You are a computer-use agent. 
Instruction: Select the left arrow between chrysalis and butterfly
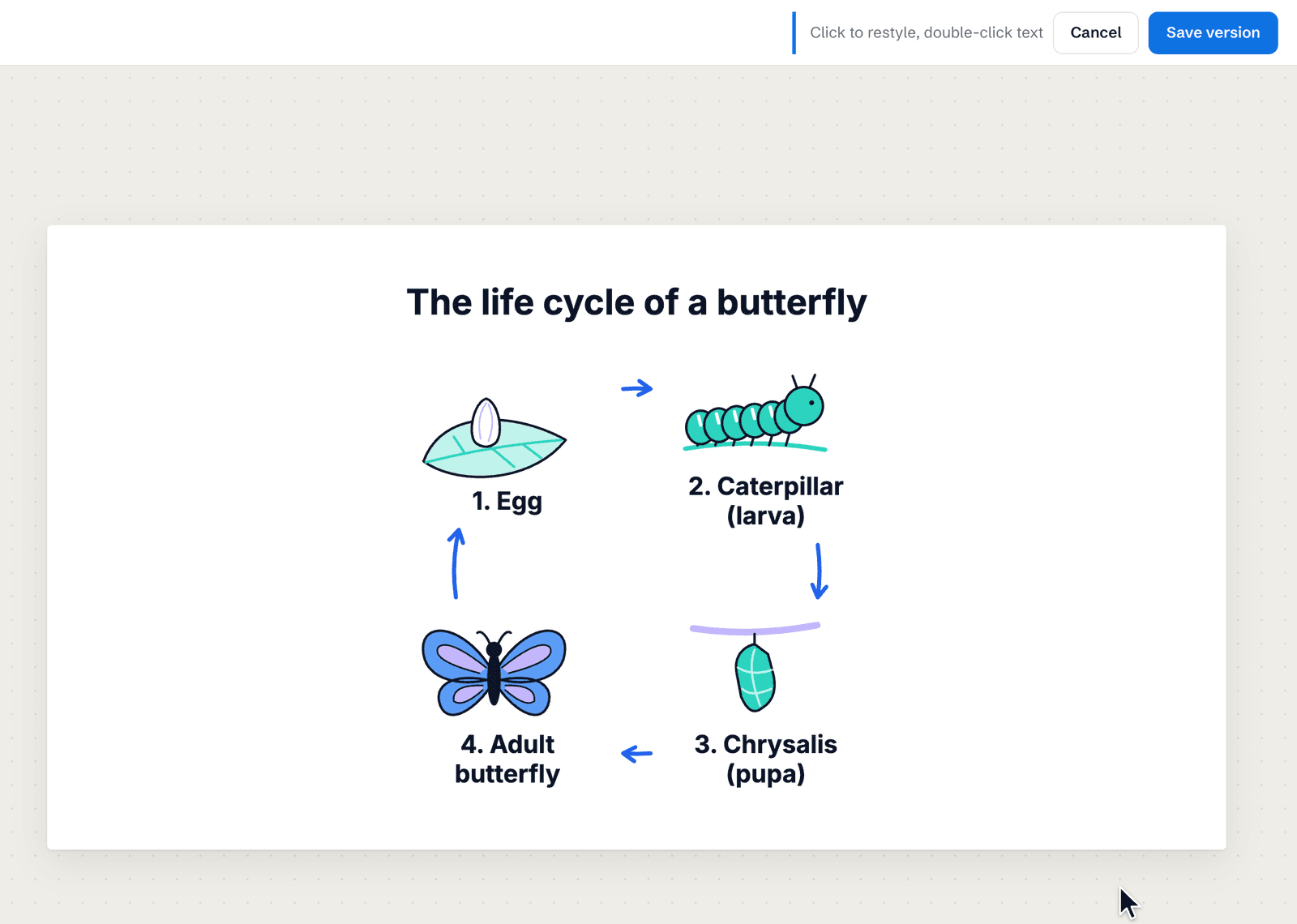pyautogui.click(x=637, y=754)
